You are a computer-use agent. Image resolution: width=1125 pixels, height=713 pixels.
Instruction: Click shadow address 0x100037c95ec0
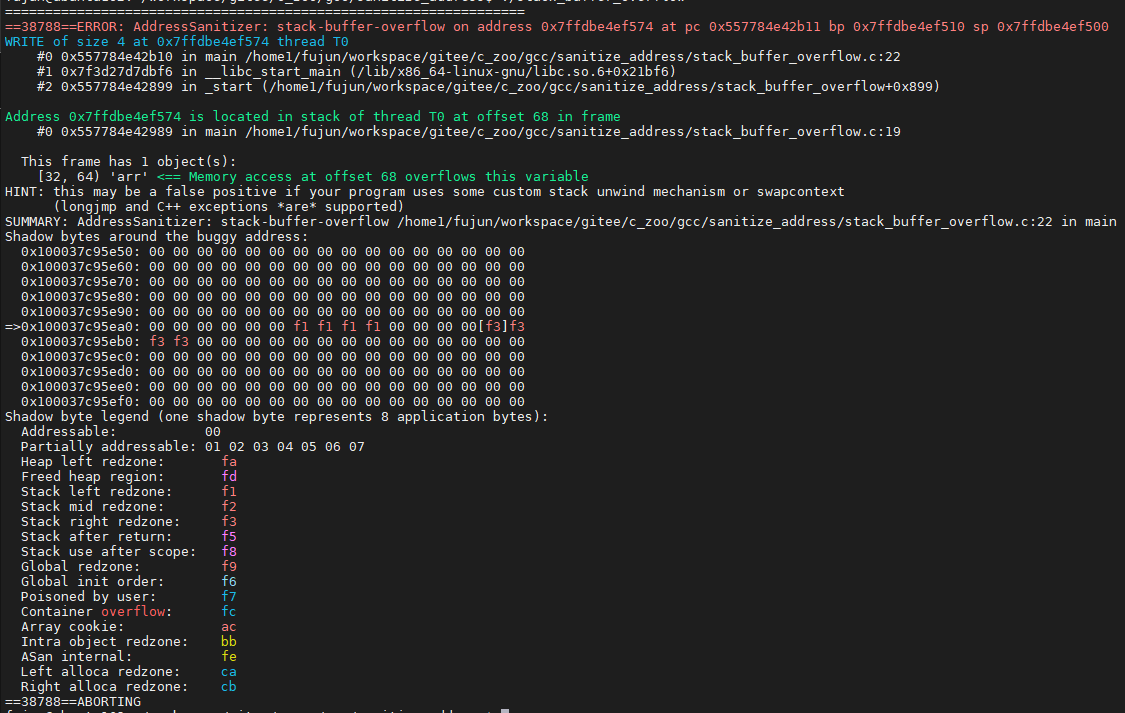pyautogui.click(x=81, y=357)
